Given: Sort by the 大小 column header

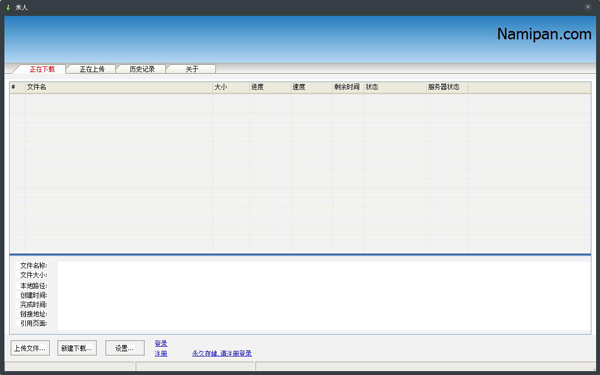Looking at the screenshot, I should (x=231, y=87).
